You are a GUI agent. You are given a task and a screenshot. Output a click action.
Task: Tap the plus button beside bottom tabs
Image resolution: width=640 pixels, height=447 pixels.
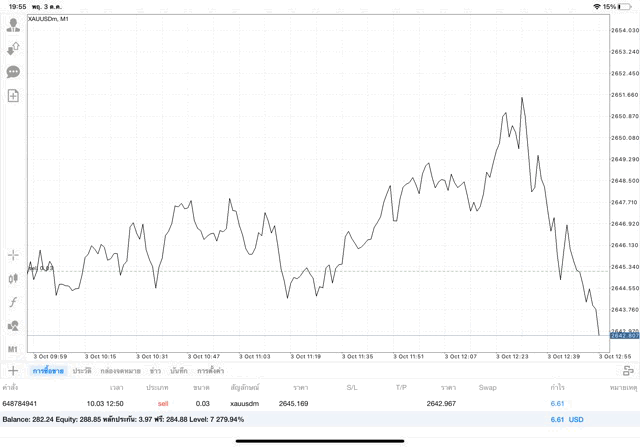tap(13, 371)
